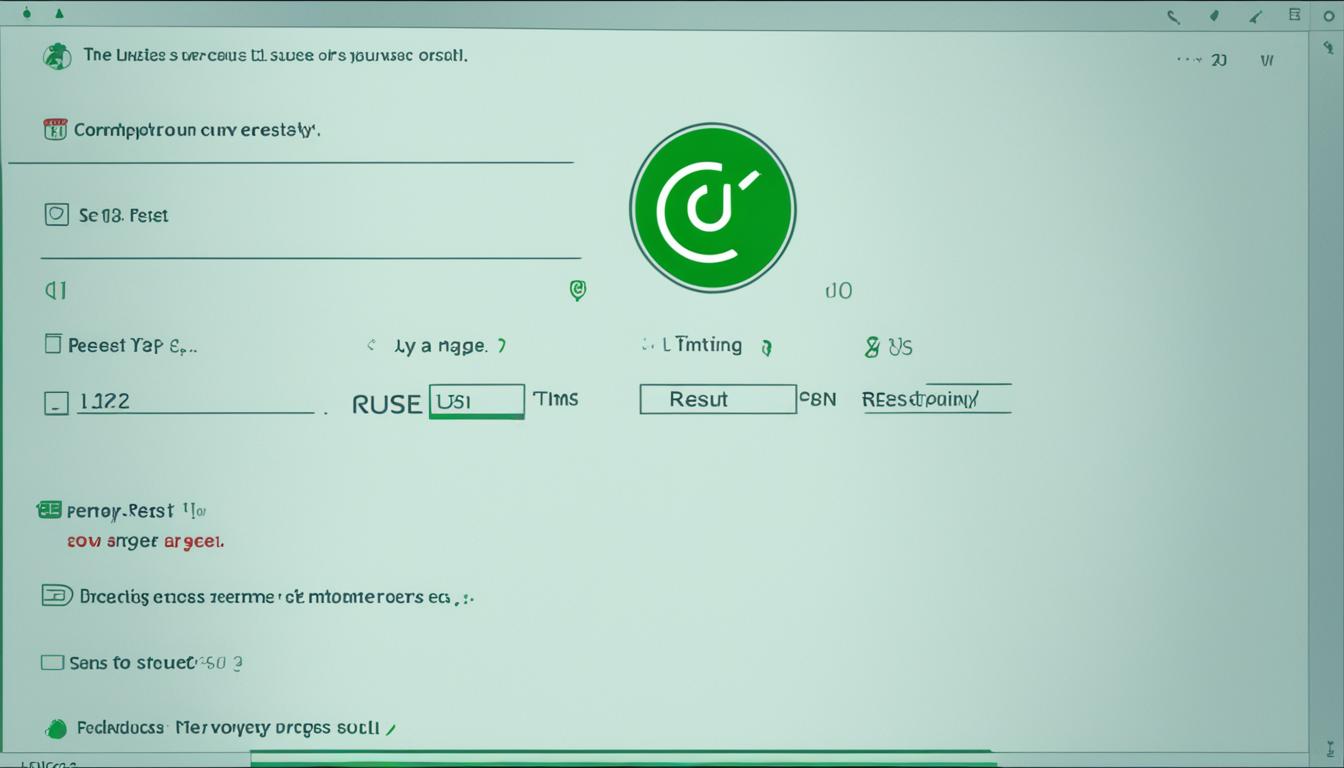1344x768 pixels.
Task: Click the '8 US' symbol
Action: 888,347
